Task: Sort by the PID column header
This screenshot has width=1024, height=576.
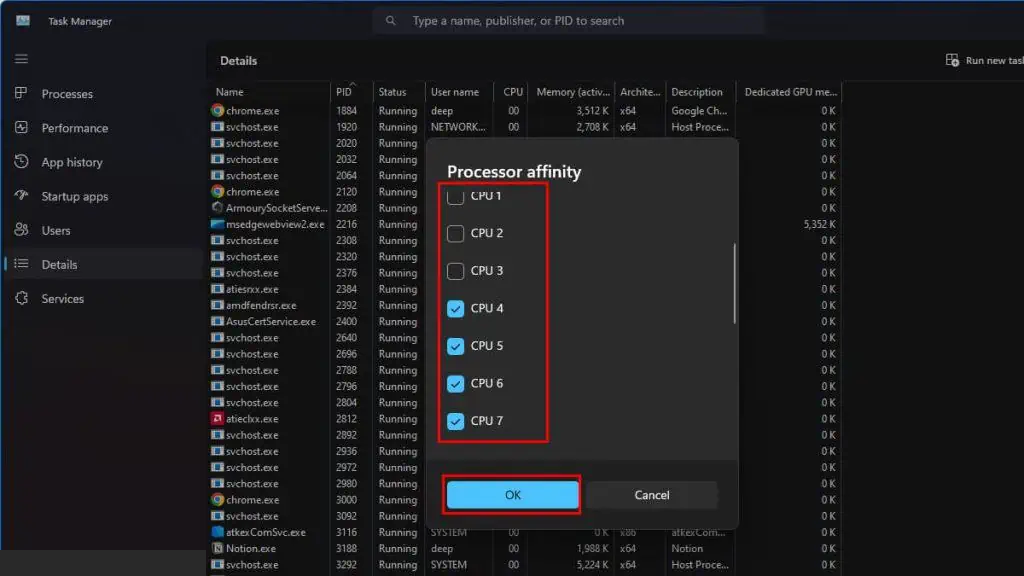Action: click(351, 92)
